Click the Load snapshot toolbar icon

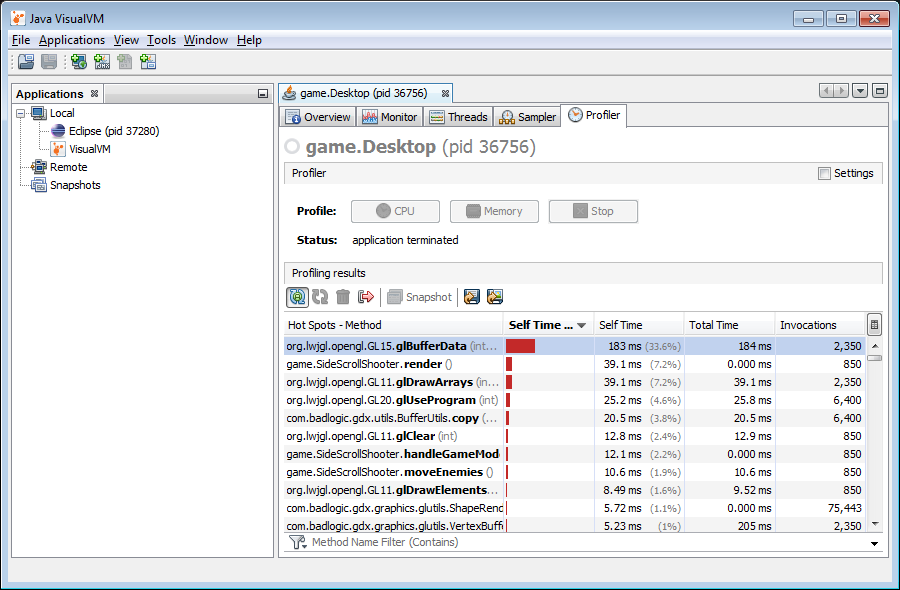tap(26, 61)
